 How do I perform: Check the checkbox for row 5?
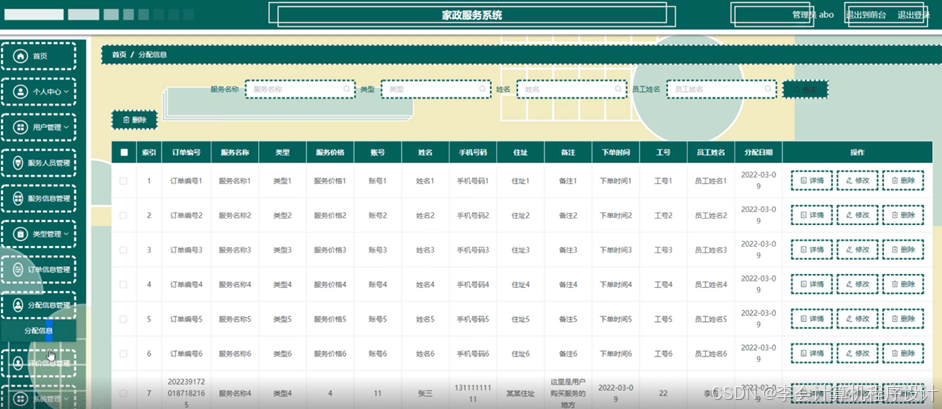coord(123,319)
